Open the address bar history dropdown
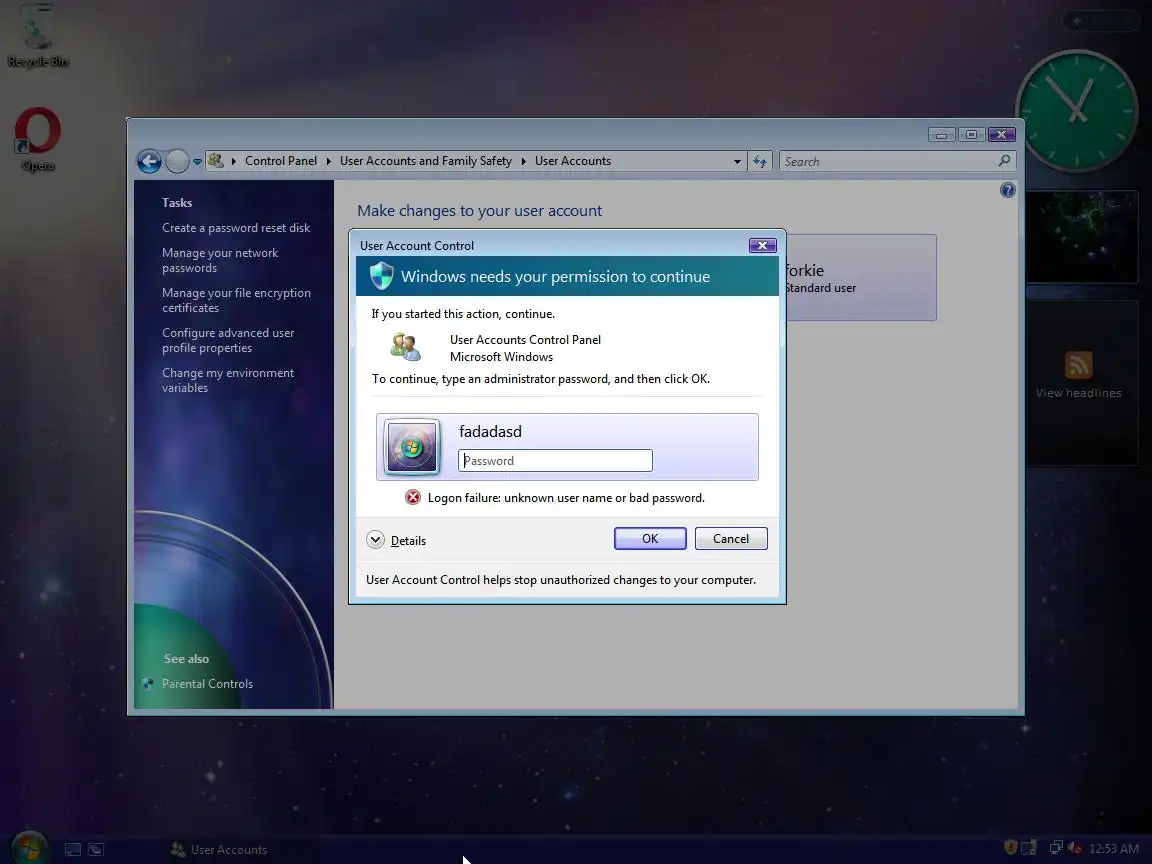The width and height of the screenshot is (1152, 864). point(737,162)
